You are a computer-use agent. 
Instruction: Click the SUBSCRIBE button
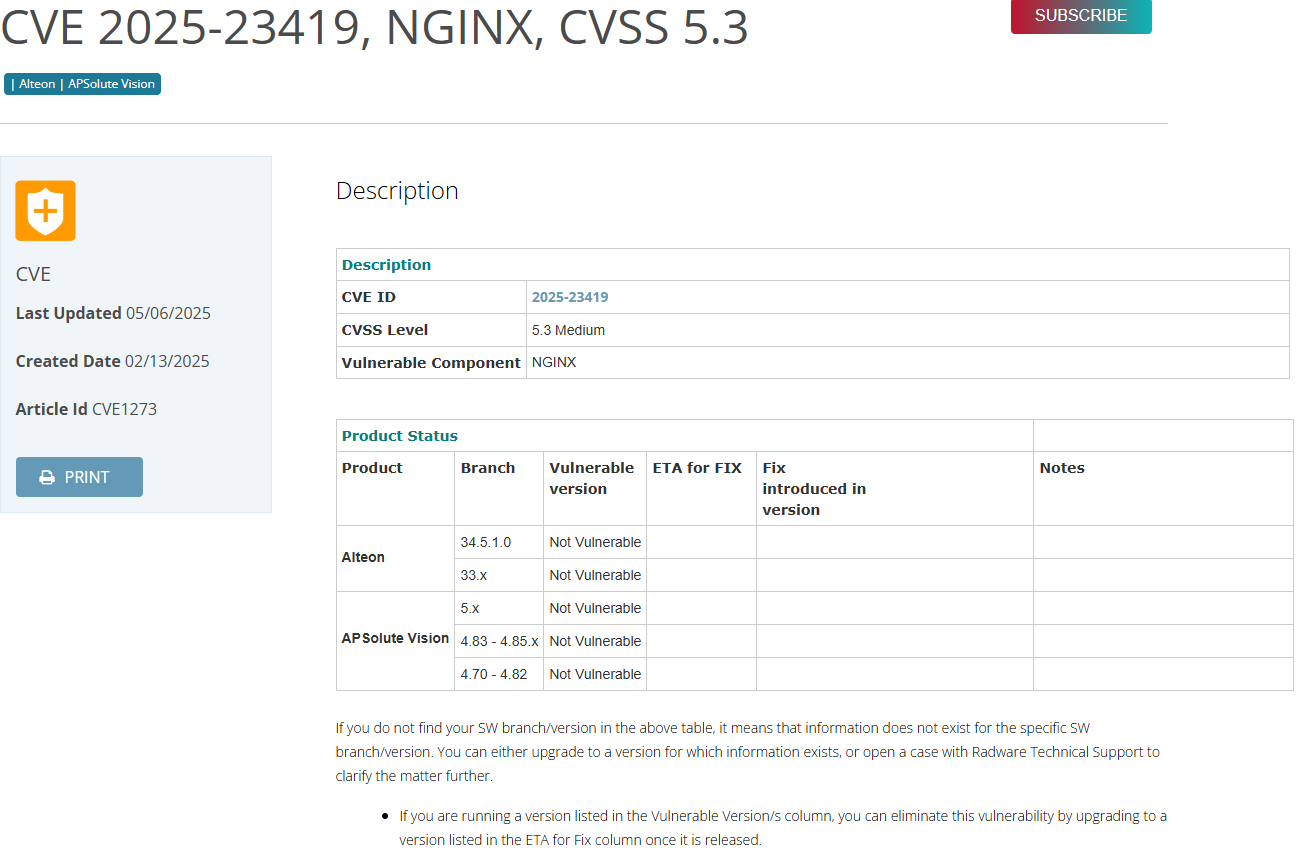tap(1081, 16)
